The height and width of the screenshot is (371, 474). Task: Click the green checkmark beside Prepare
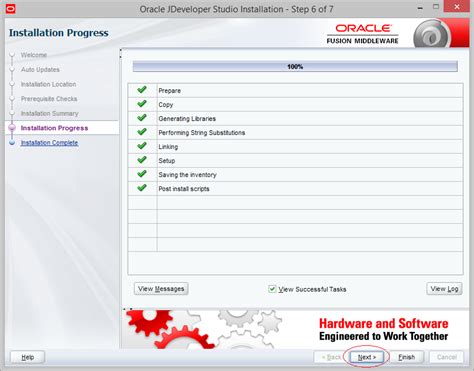click(142, 90)
